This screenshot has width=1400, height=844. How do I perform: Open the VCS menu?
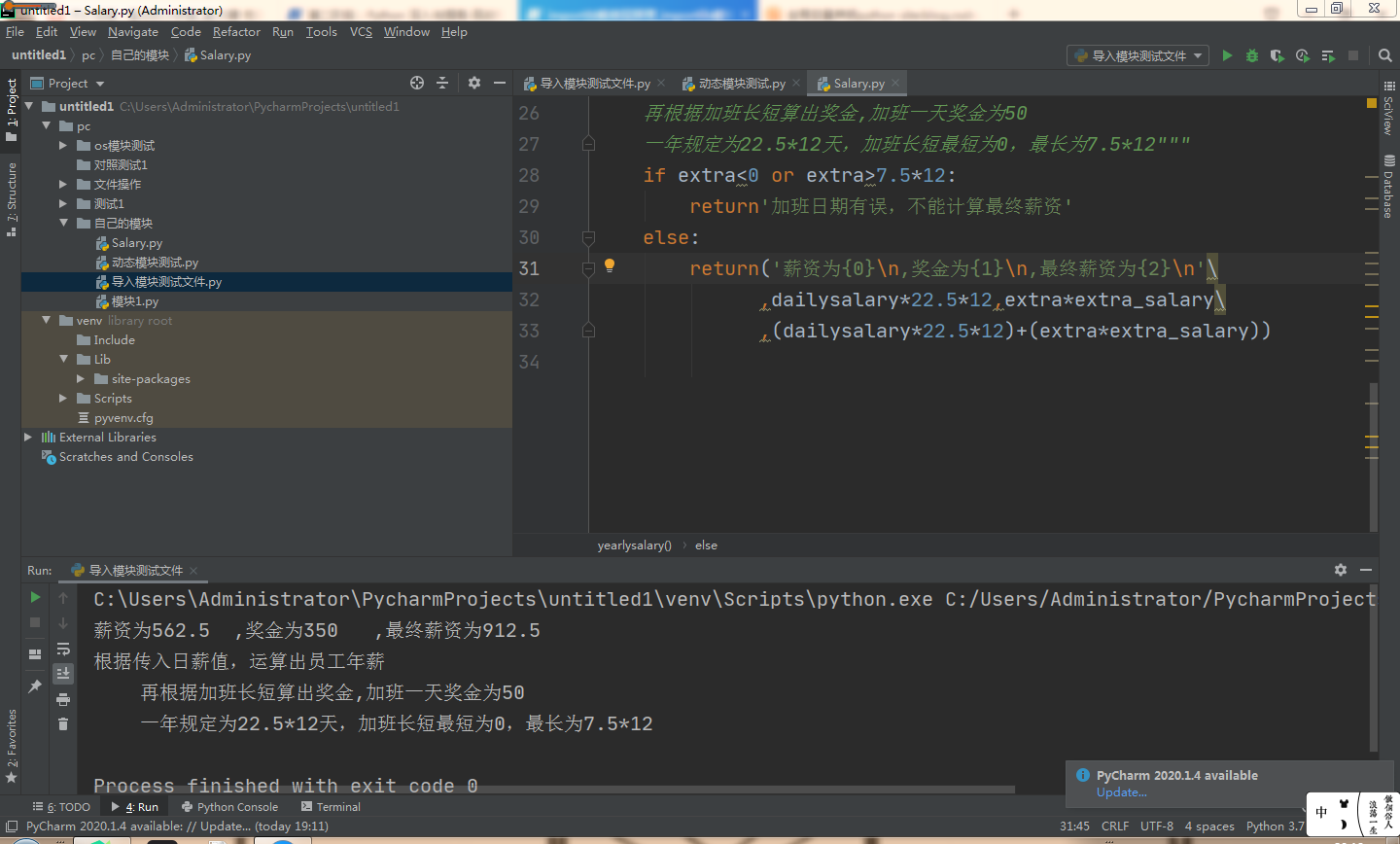(x=361, y=32)
